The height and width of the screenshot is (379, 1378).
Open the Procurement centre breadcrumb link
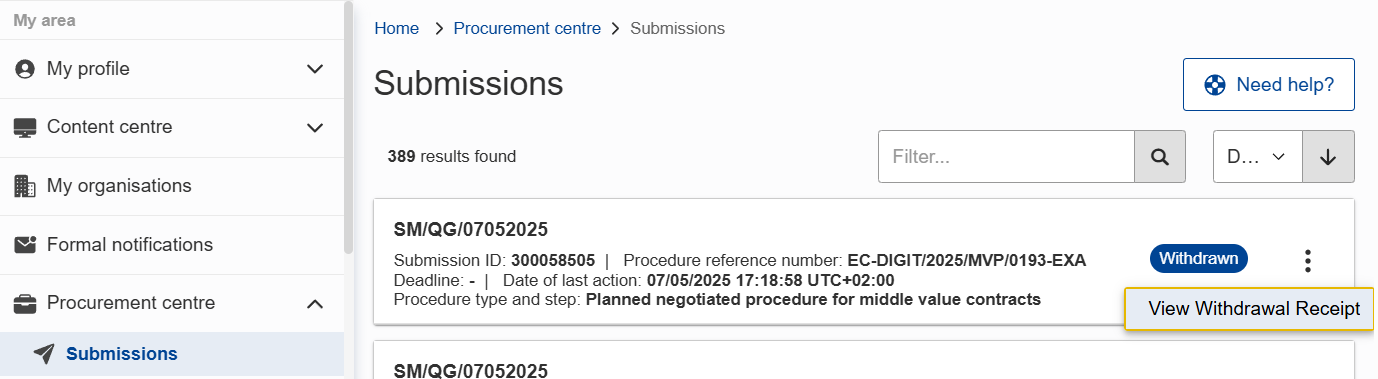527,28
